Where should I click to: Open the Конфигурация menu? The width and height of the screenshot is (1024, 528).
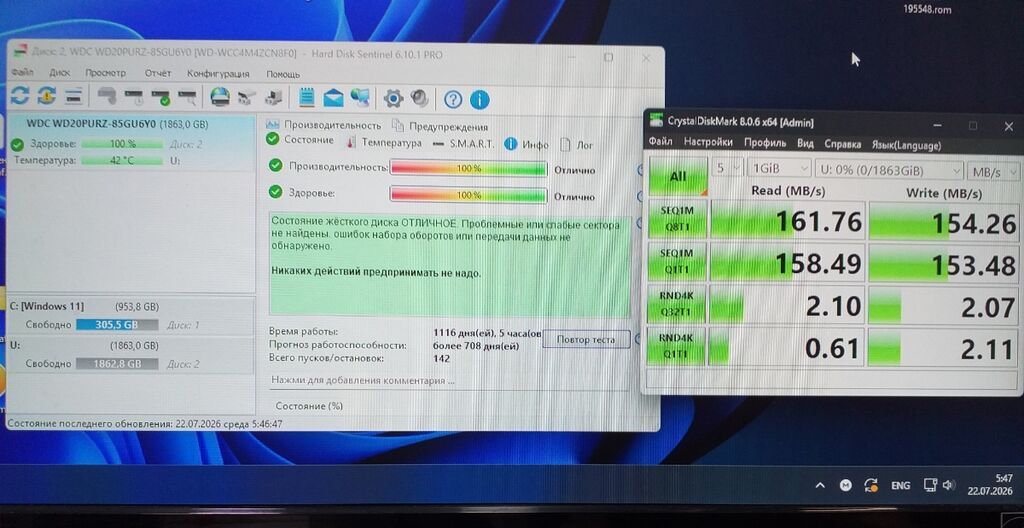tap(218, 74)
